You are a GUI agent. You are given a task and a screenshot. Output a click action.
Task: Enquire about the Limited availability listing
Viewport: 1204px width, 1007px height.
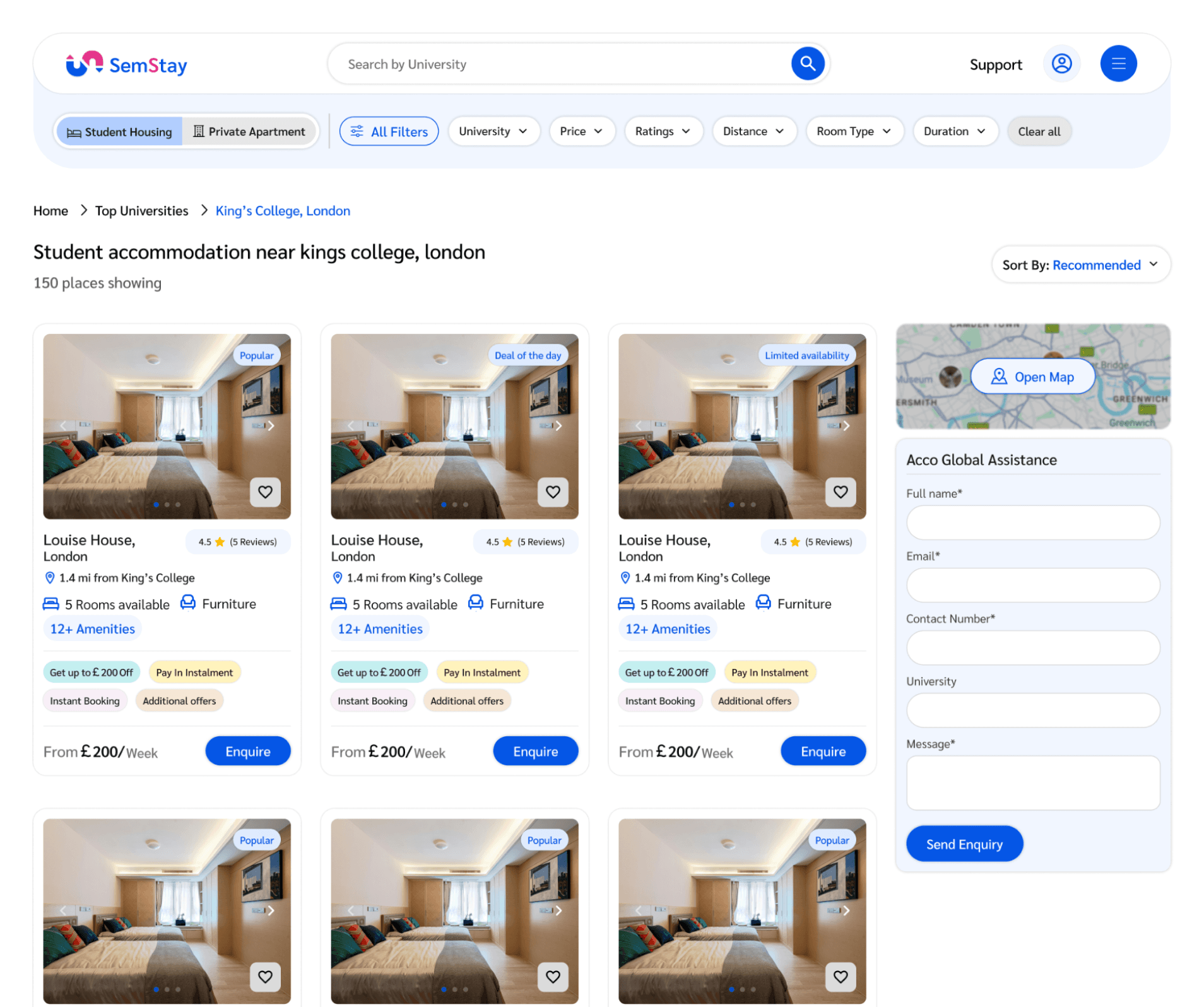pos(823,751)
